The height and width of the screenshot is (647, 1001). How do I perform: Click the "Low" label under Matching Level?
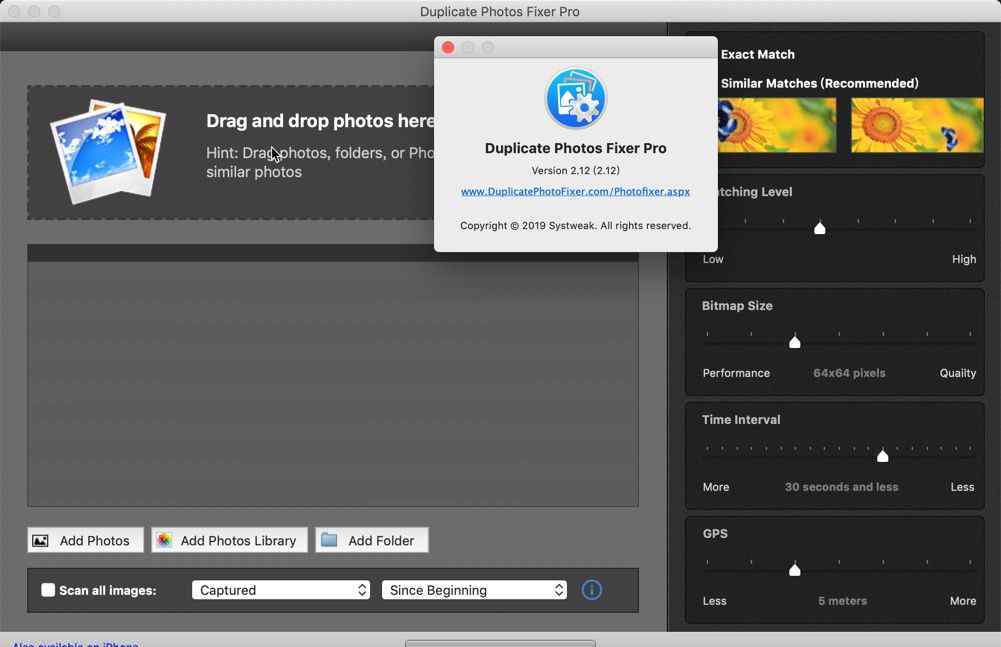[713, 259]
